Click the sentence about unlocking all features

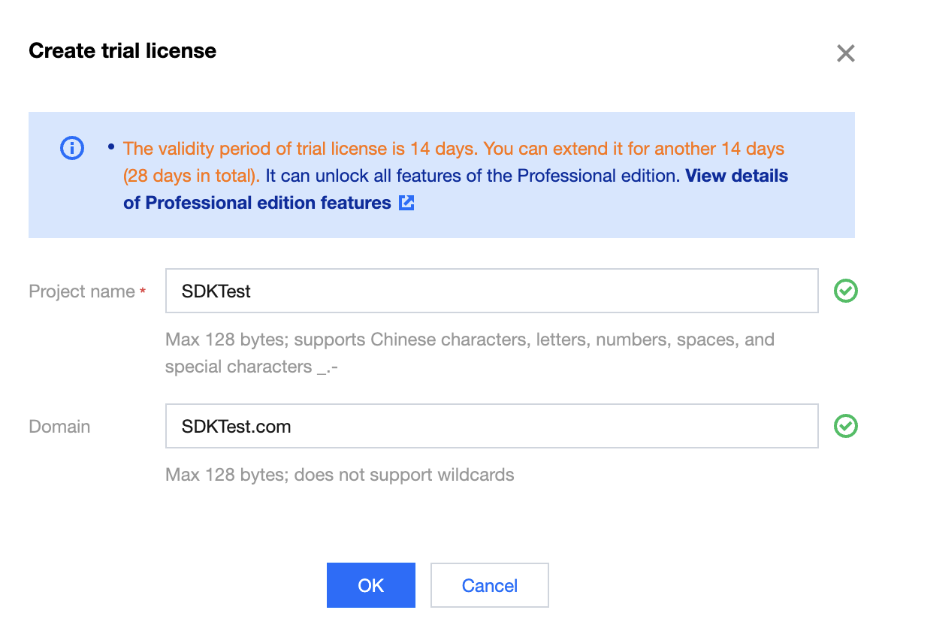472,176
